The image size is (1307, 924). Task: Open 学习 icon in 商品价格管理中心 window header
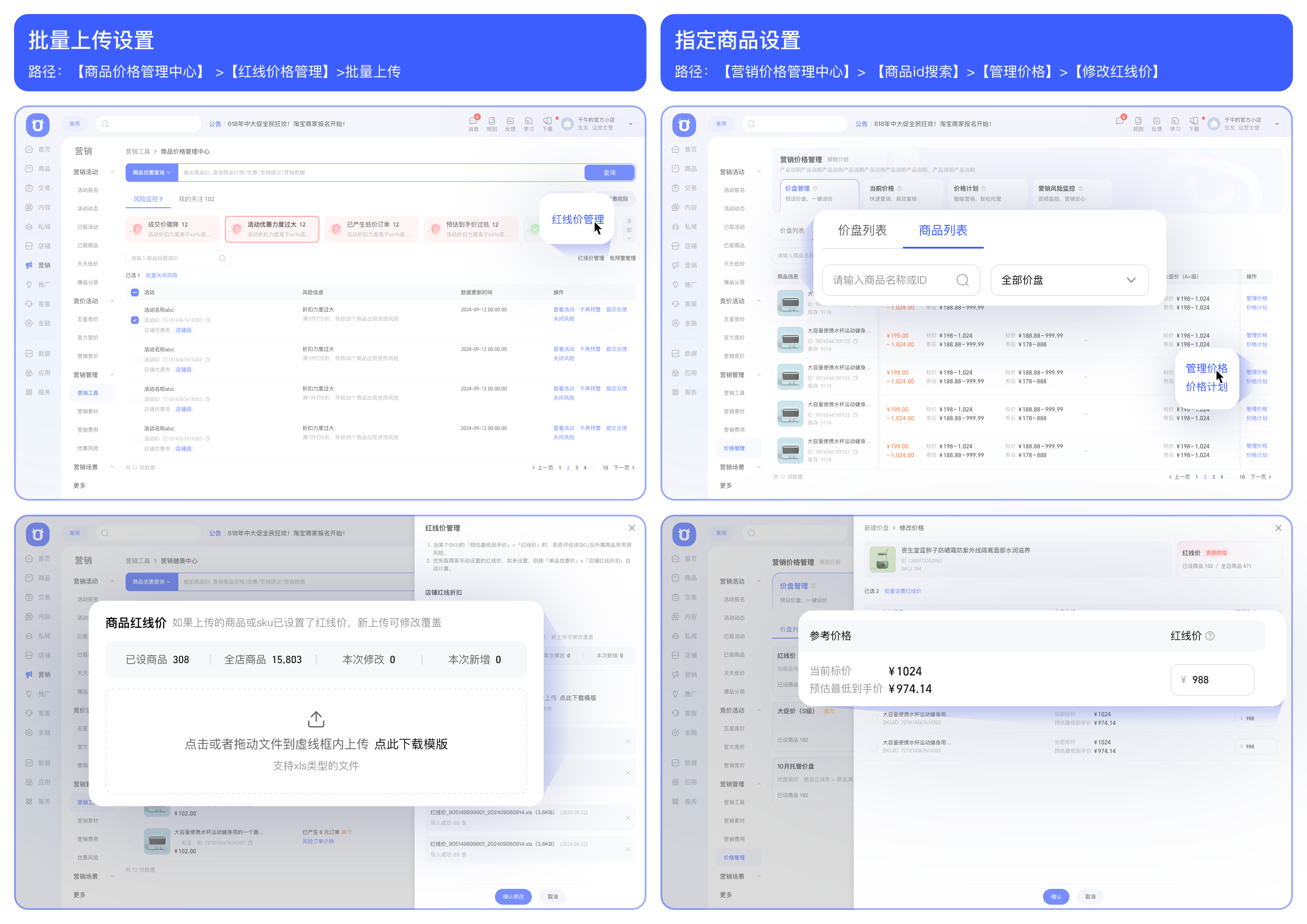pyautogui.click(x=529, y=123)
